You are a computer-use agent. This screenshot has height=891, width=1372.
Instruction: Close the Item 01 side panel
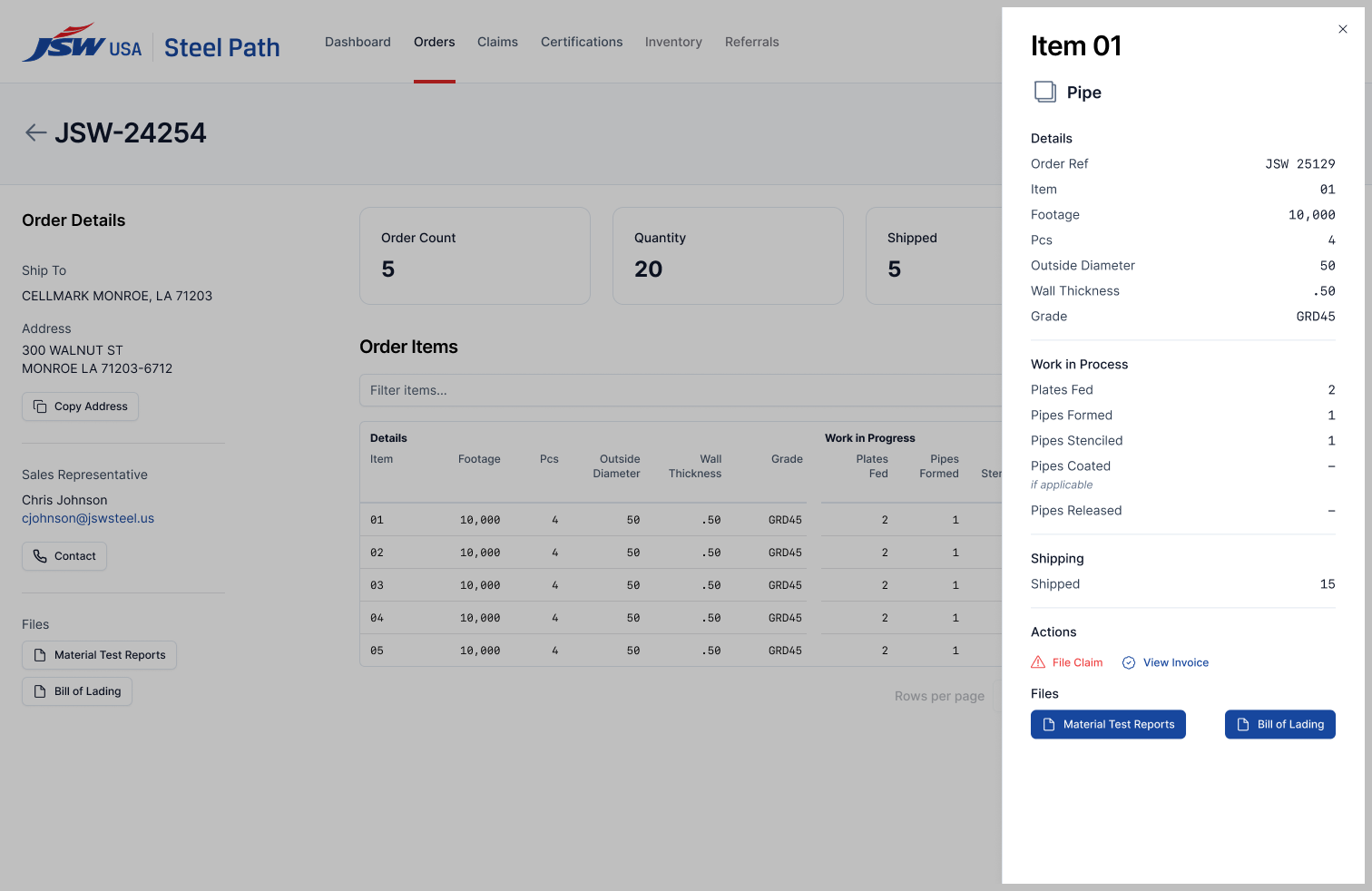point(1343,29)
